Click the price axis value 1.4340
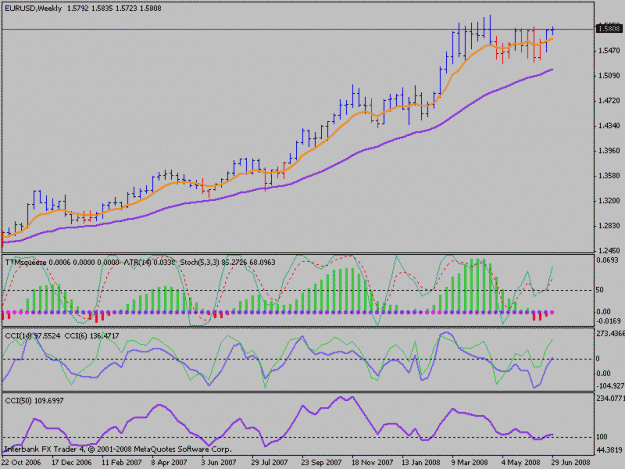Viewport: 625px width, 469px height. [609, 126]
